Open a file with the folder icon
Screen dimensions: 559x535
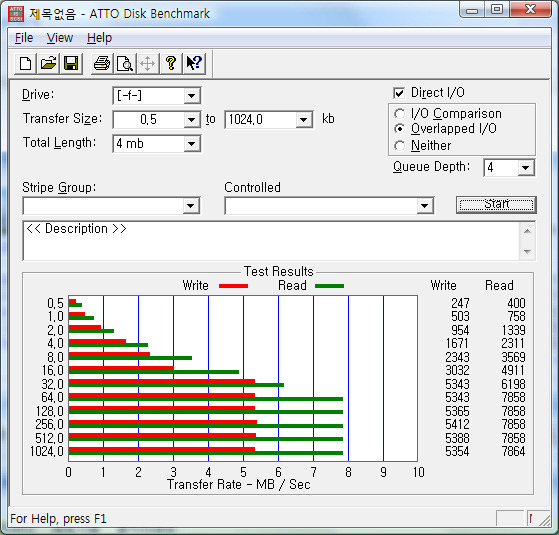[48, 64]
